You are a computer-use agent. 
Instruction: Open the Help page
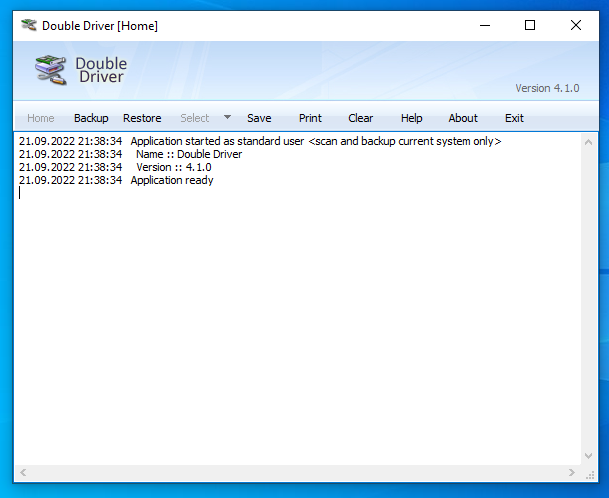(411, 118)
